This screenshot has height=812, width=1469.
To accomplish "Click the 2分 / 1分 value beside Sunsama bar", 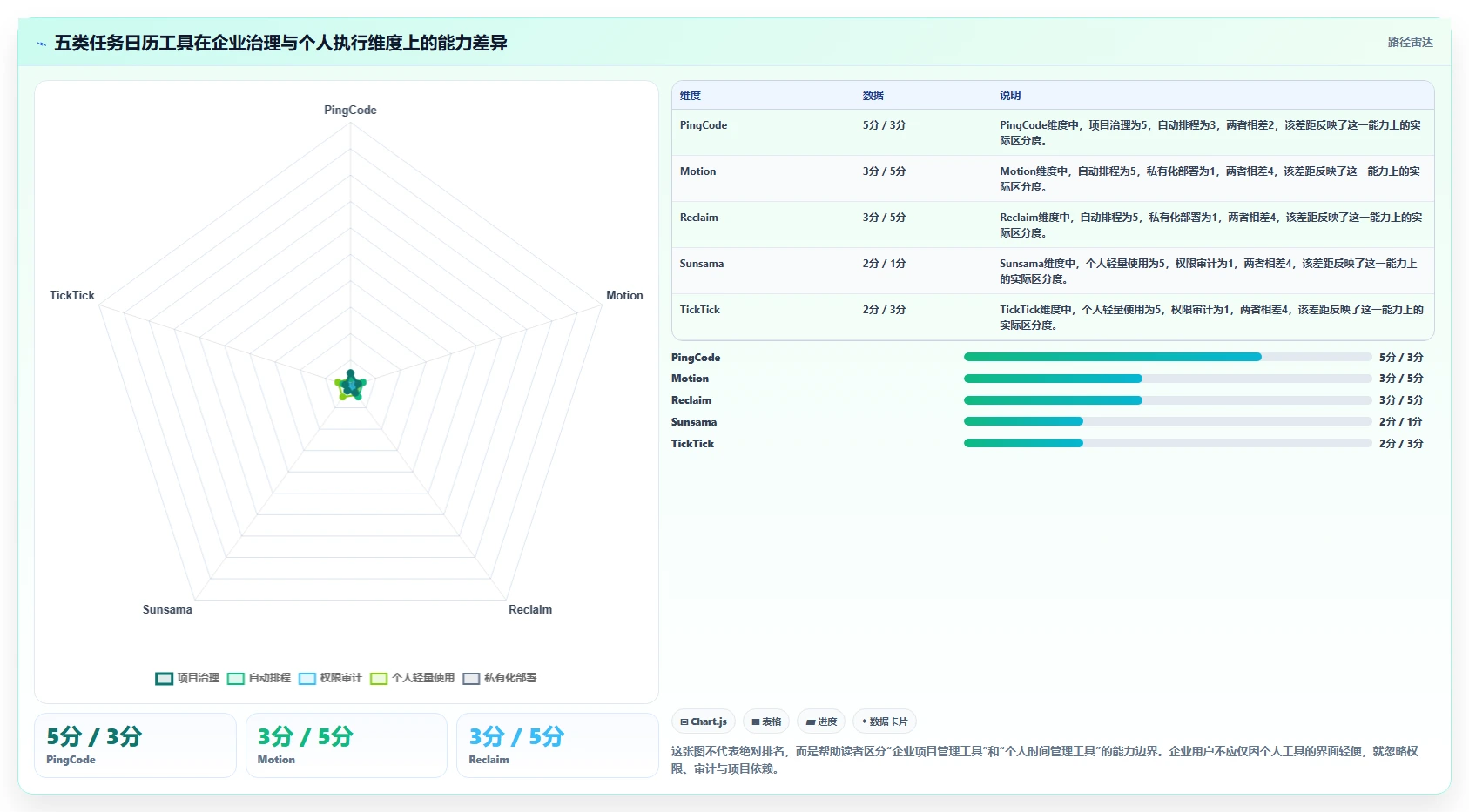I will (x=1400, y=421).
